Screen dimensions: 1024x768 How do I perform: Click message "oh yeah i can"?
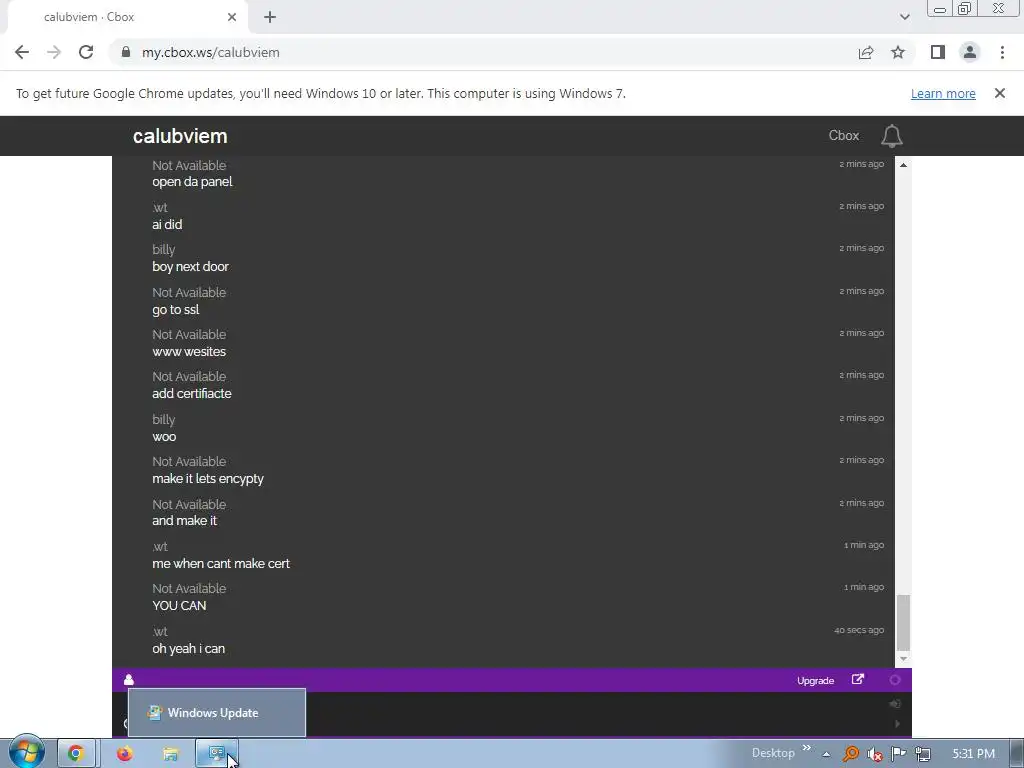coord(188,648)
